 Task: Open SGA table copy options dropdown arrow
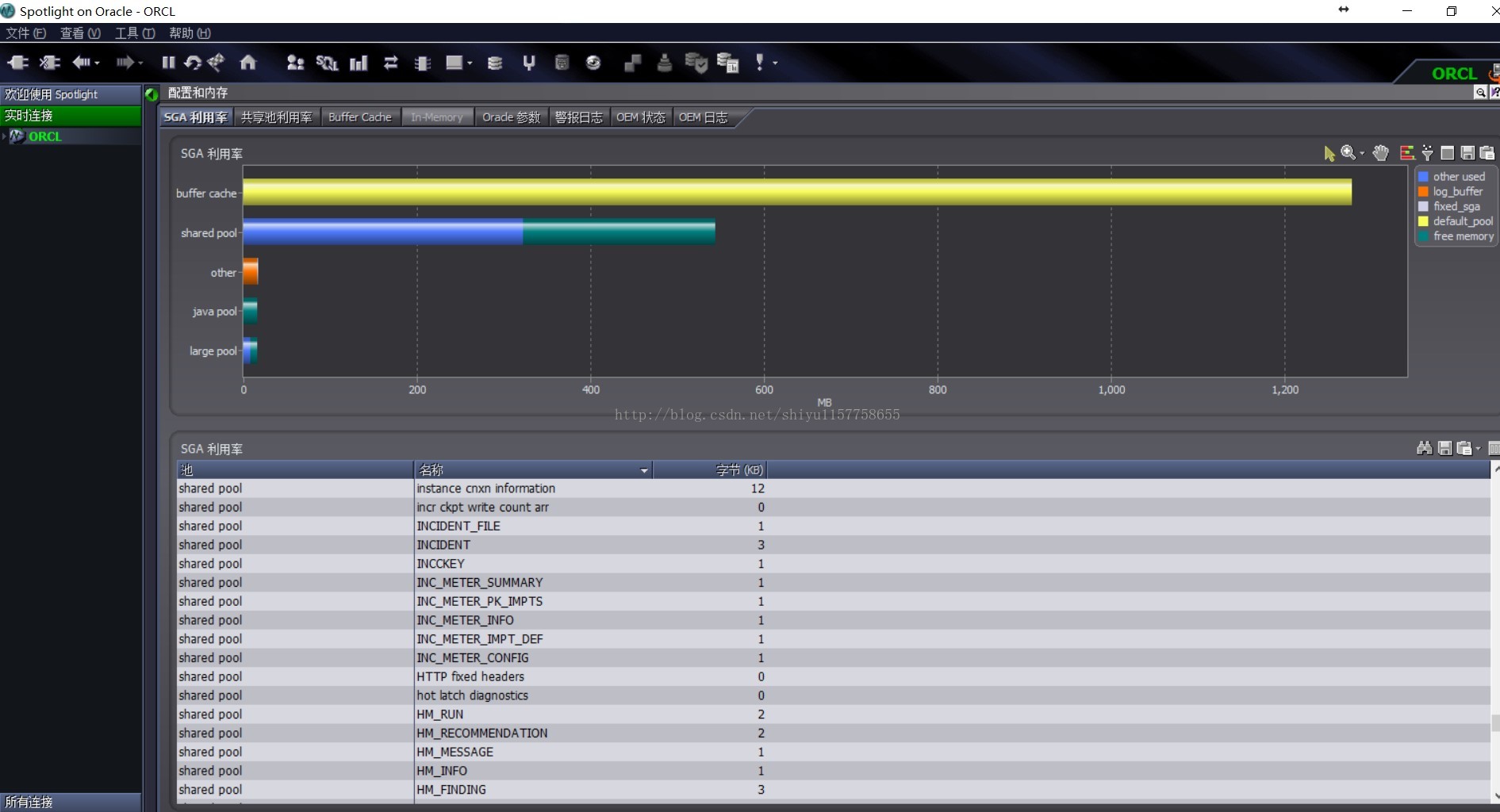tap(1478, 449)
